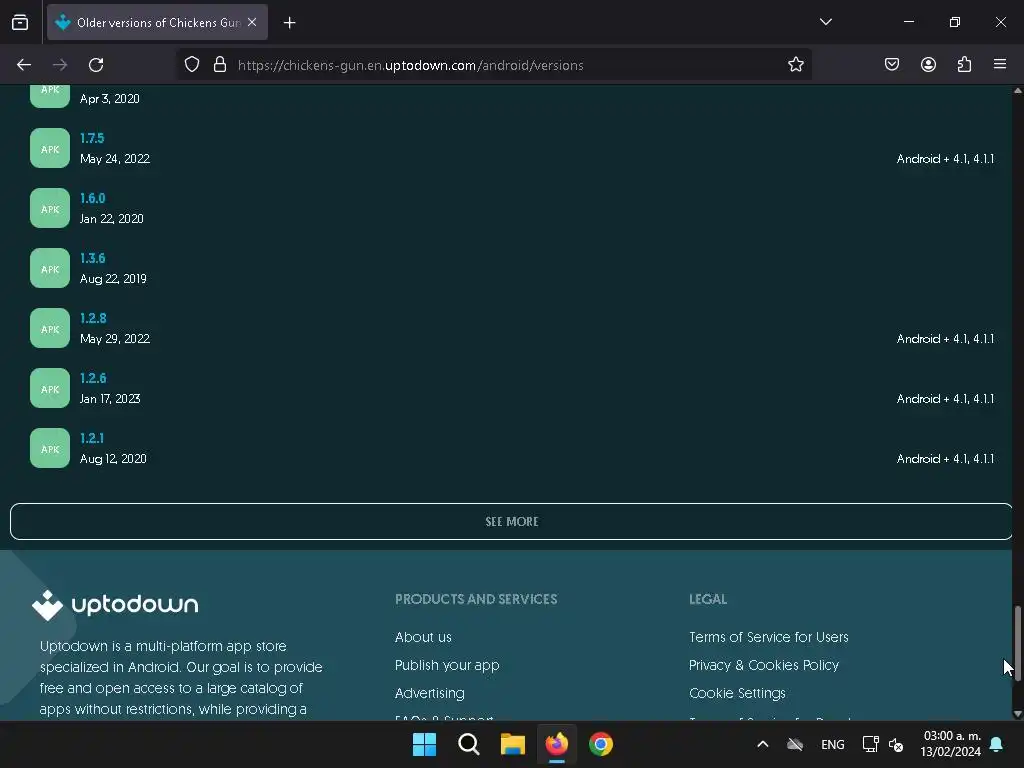This screenshot has width=1024, height=768.
Task: Go back to previous page
Action: (24, 65)
